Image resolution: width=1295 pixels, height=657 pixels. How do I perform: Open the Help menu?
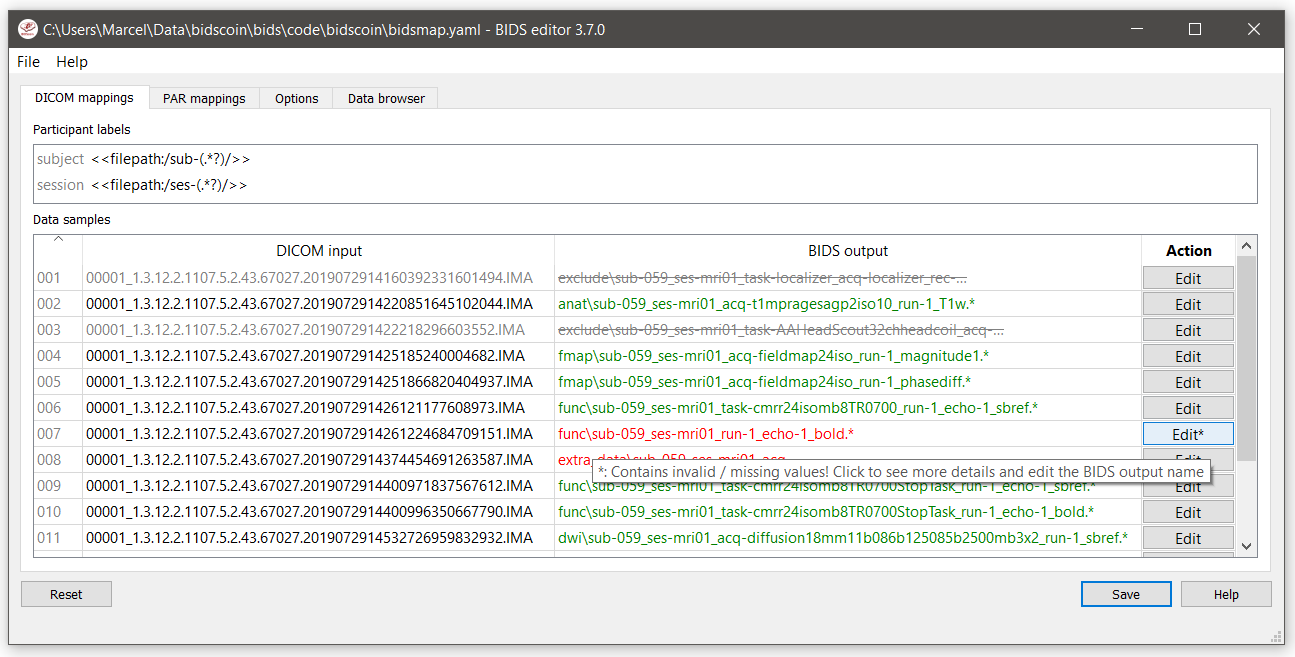coord(72,62)
